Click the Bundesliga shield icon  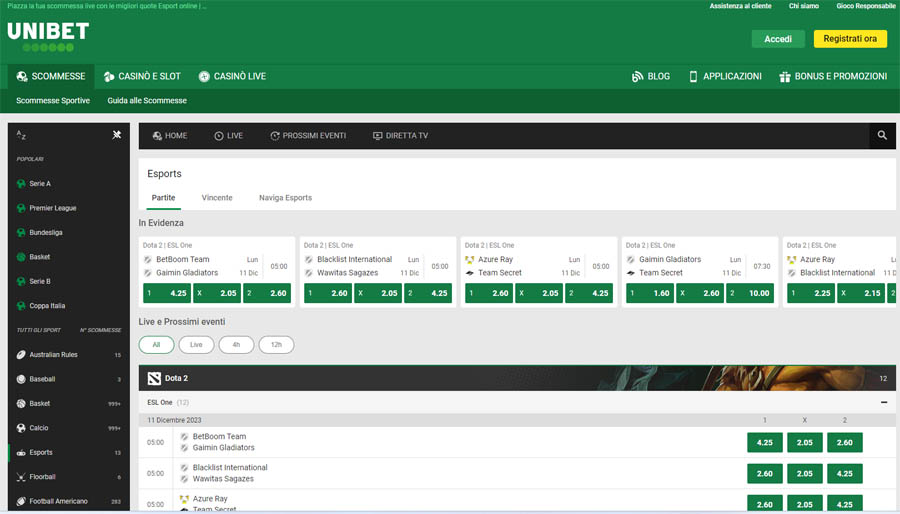click(x=21, y=232)
